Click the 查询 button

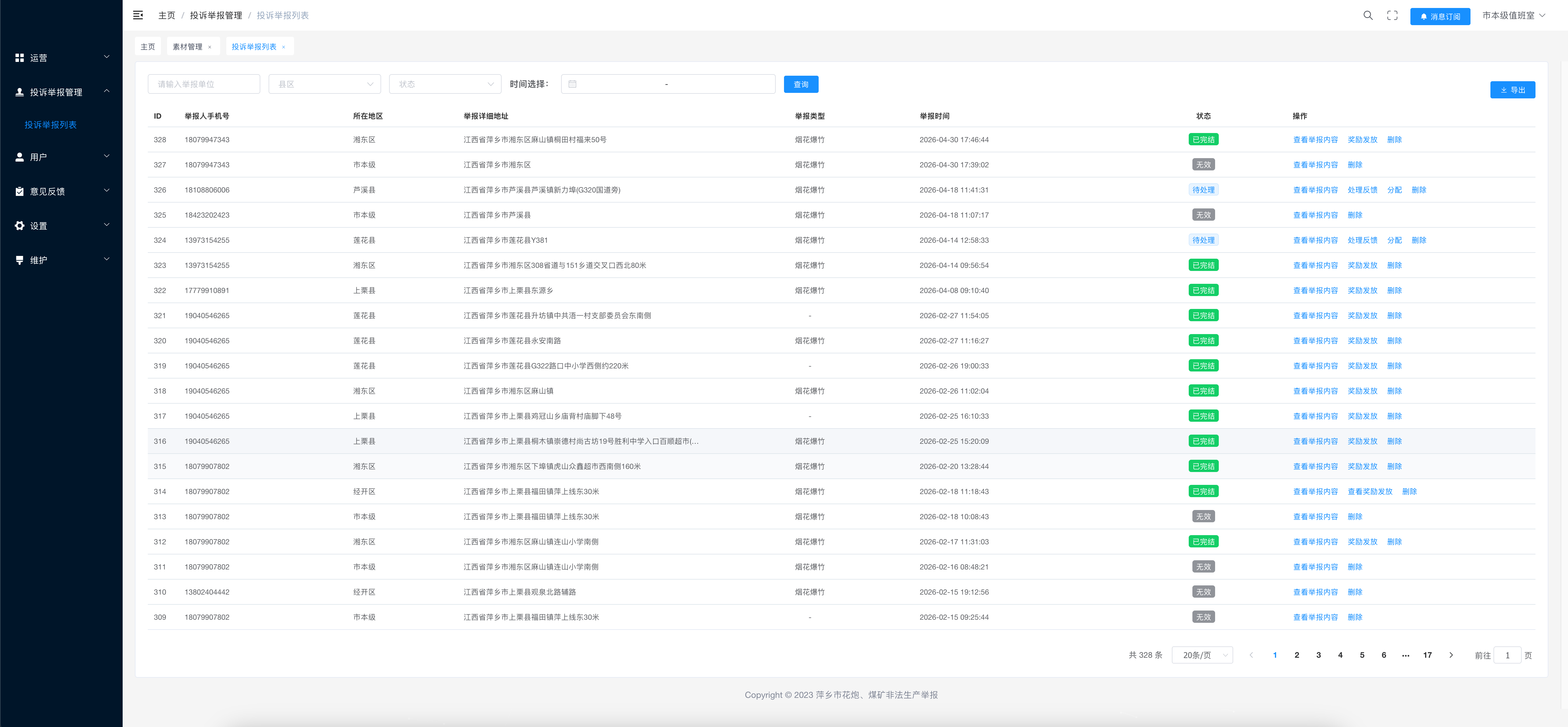click(x=801, y=85)
